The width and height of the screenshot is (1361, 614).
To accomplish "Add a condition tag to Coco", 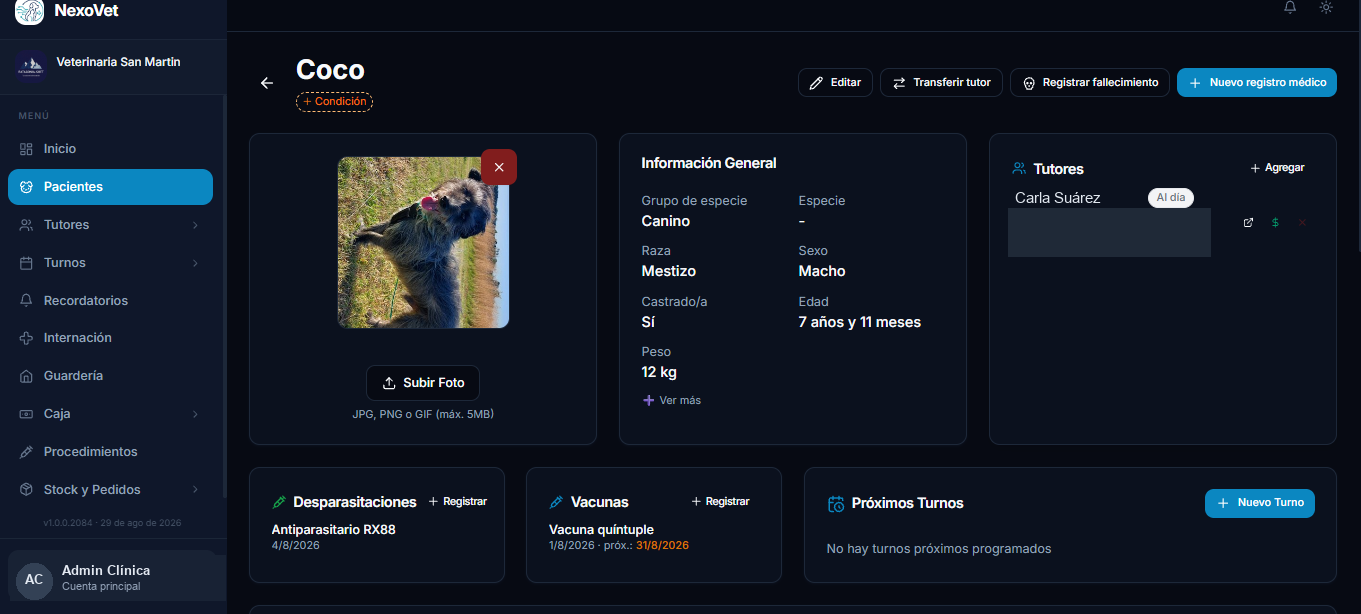I will pos(334,102).
